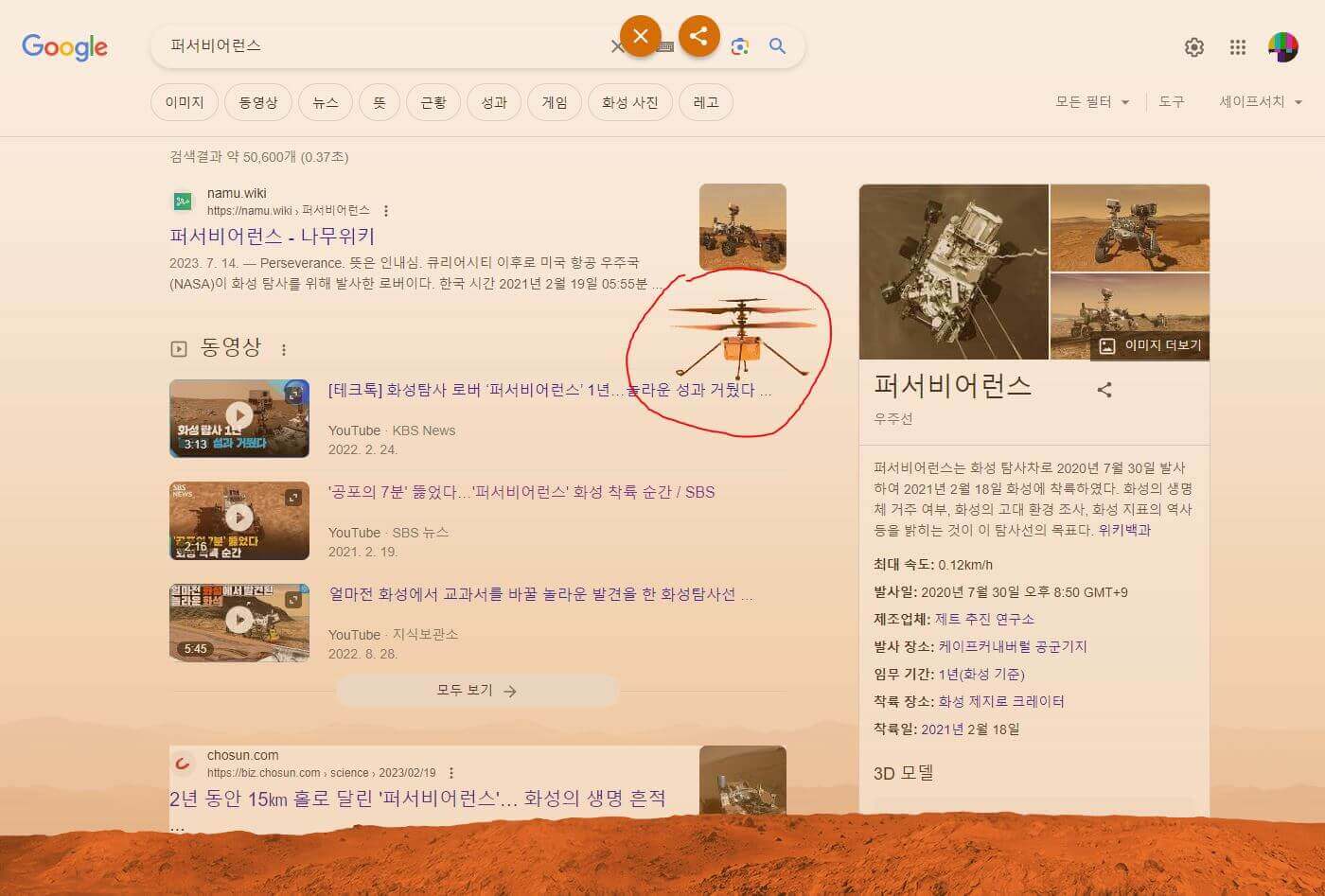The width and height of the screenshot is (1325, 896).
Task: Click the 최대 속도 0.12km/h value
Action: (x=965, y=565)
